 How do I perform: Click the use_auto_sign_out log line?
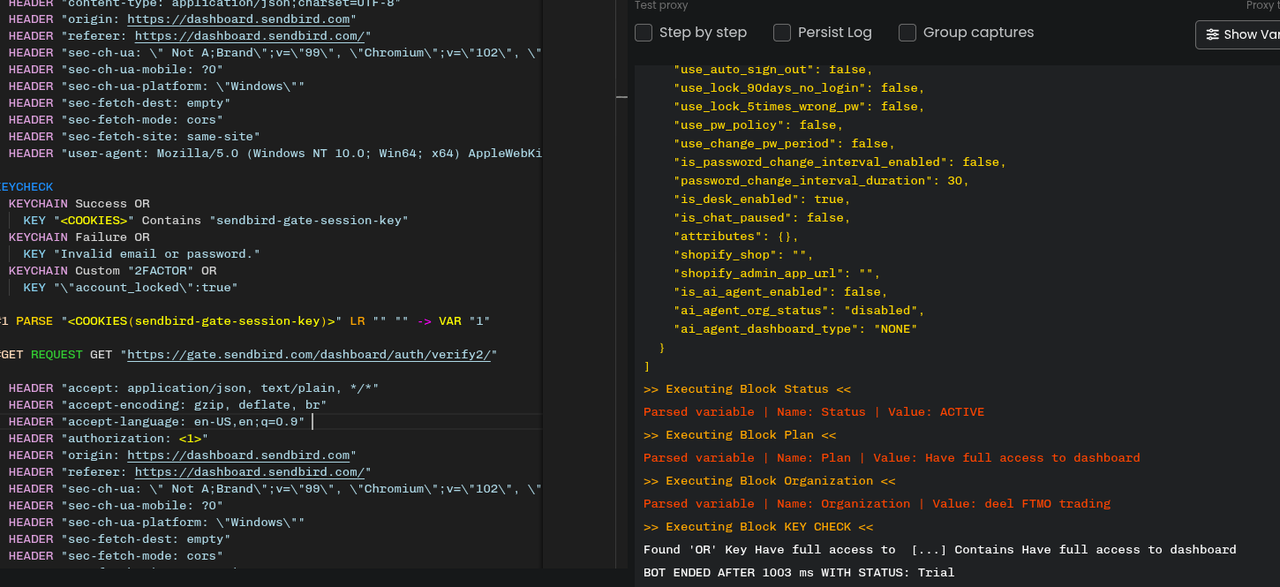[773, 70]
